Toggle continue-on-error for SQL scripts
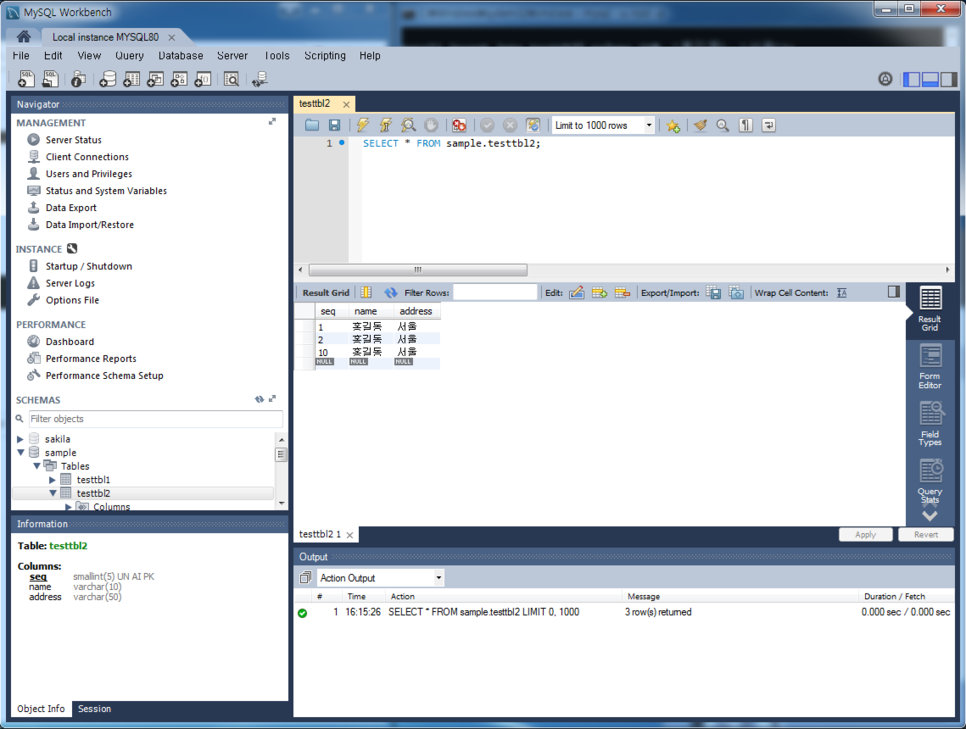Screen dimensions: 966x729 [x=459, y=125]
